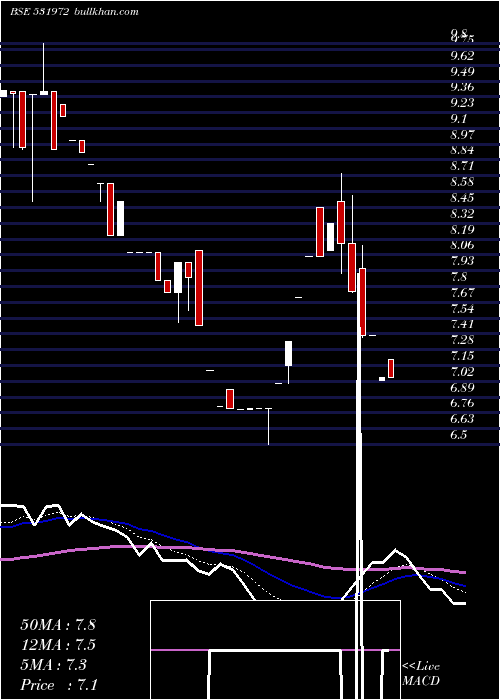Select the 7.28 price axis label
This screenshot has width=500, height=700.
point(462,340)
